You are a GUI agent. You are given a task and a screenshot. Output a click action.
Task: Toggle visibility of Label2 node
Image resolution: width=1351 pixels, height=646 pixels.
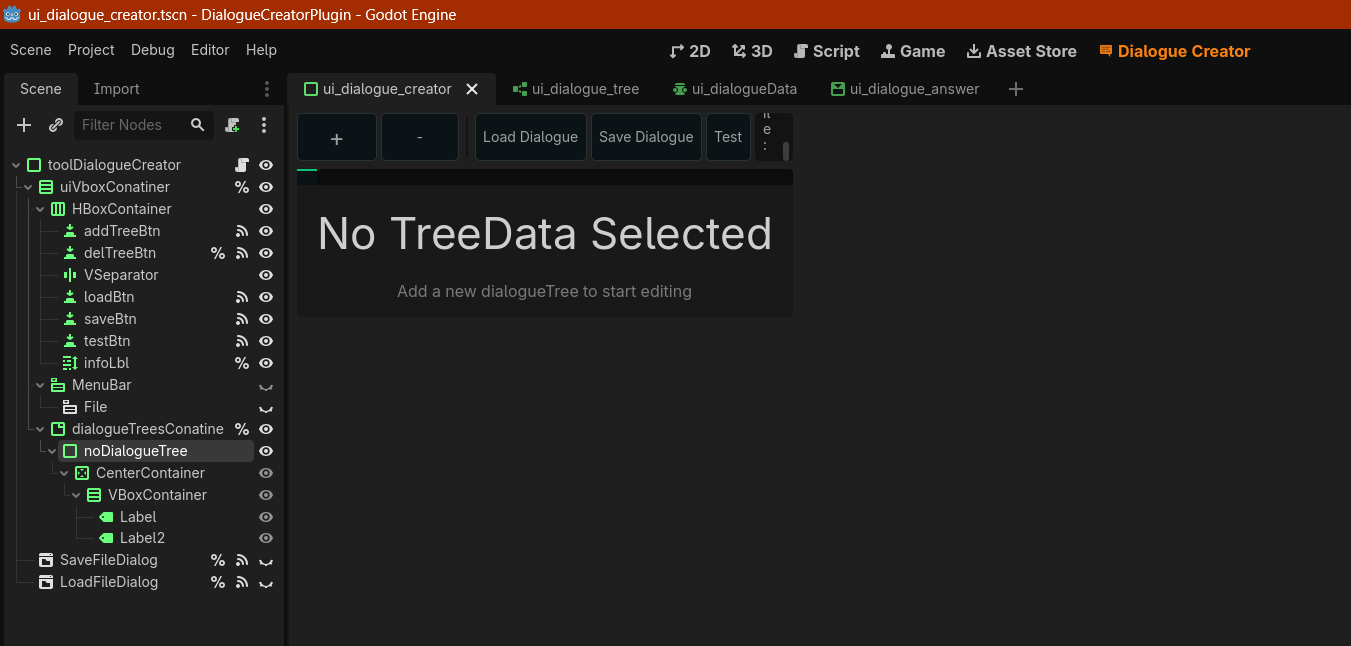[x=266, y=538]
